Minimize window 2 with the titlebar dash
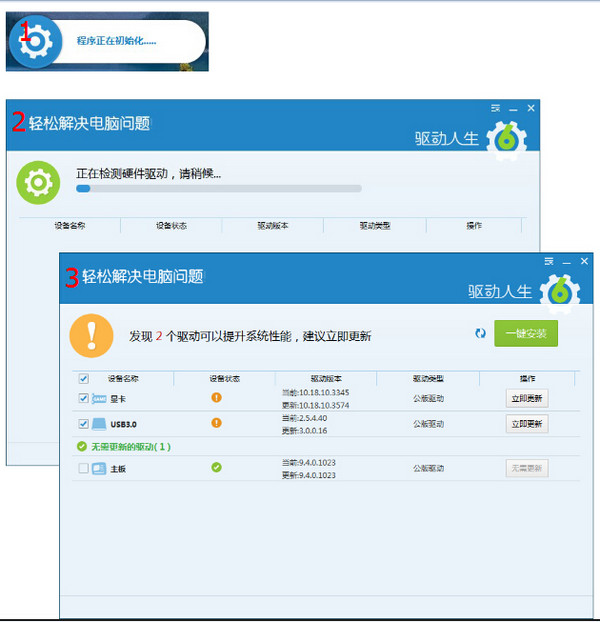Screen dimensions: 600x622 (514, 109)
